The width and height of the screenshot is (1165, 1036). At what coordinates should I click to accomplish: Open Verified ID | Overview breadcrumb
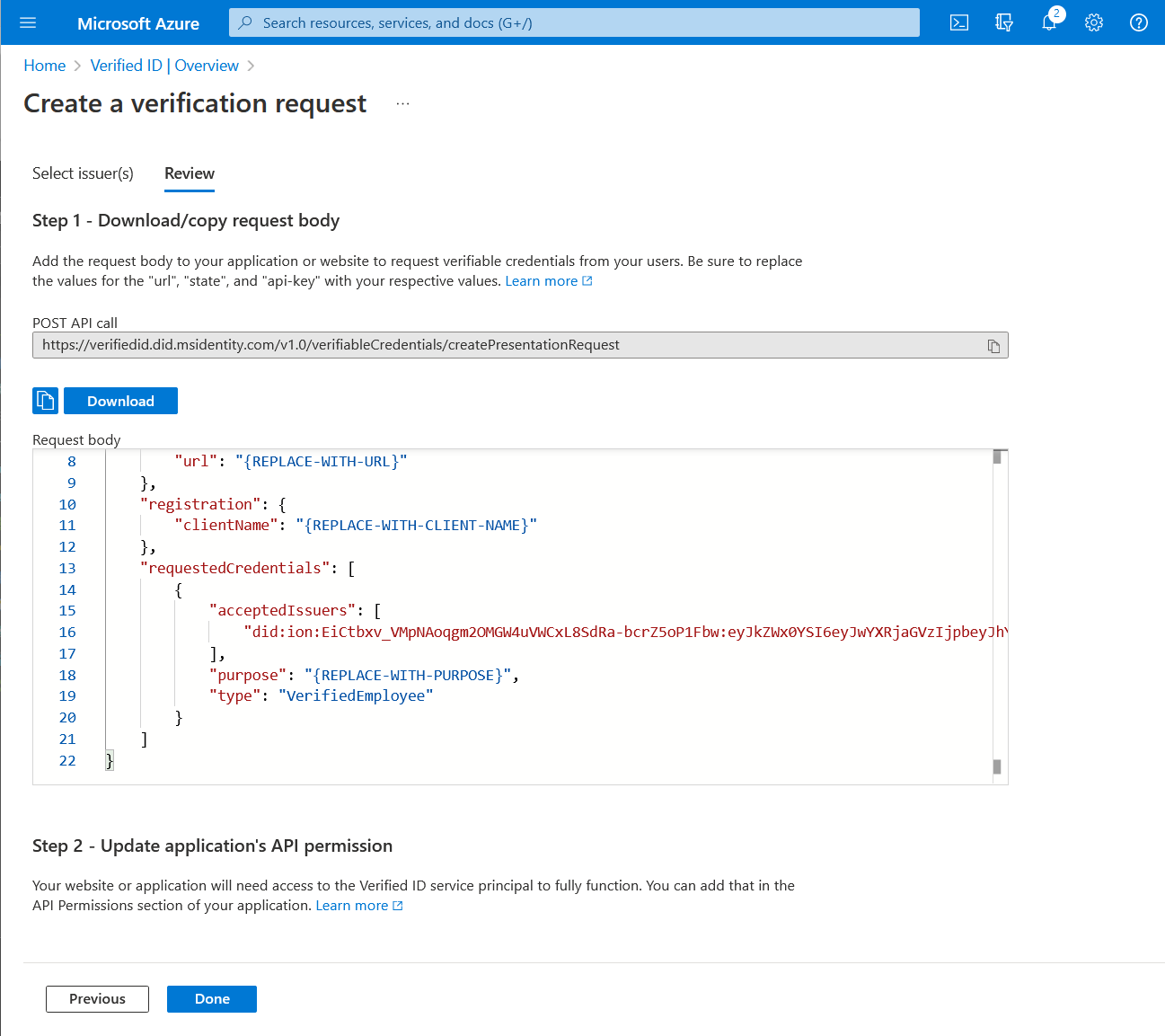[164, 66]
